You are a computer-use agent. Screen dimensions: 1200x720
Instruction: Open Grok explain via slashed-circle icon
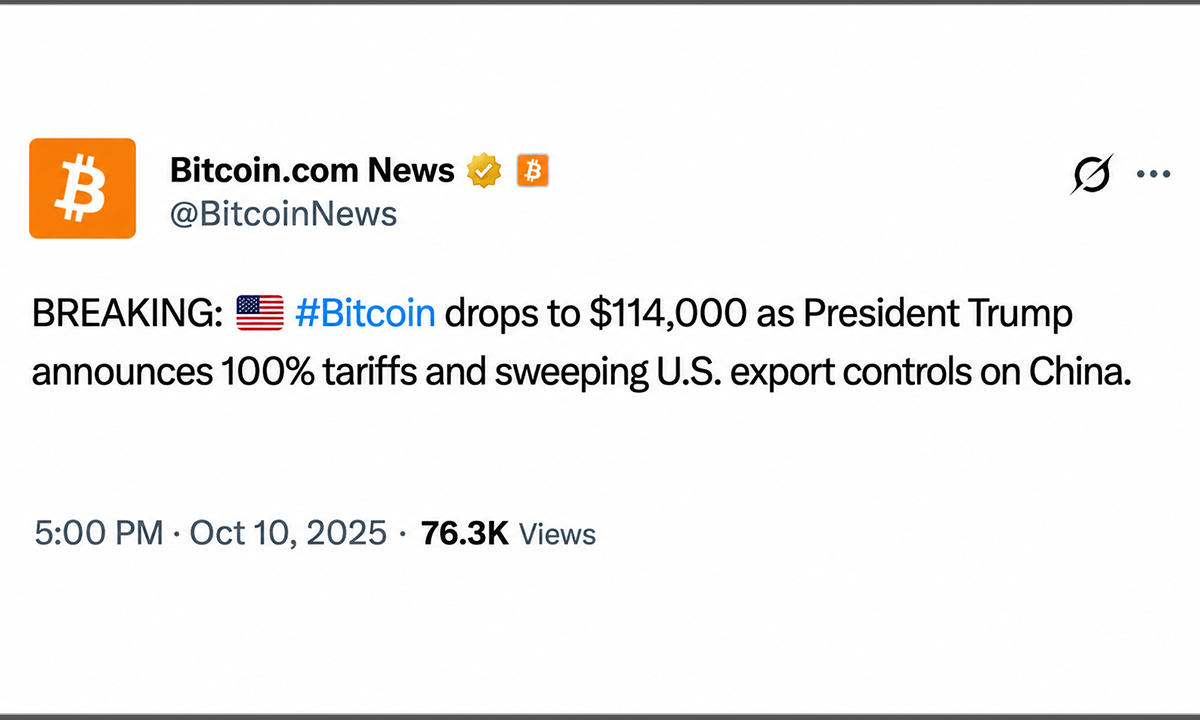tap(1092, 174)
